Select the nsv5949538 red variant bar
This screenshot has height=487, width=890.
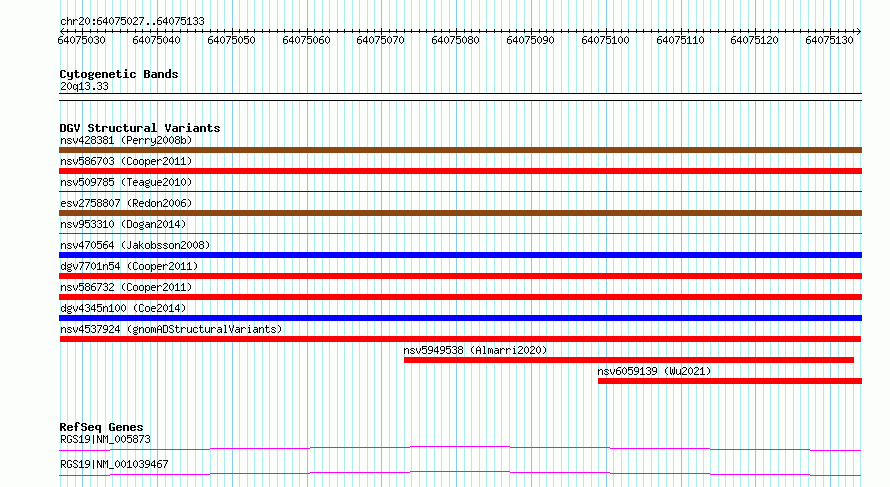pyautogui.click(x=629, y=360)
